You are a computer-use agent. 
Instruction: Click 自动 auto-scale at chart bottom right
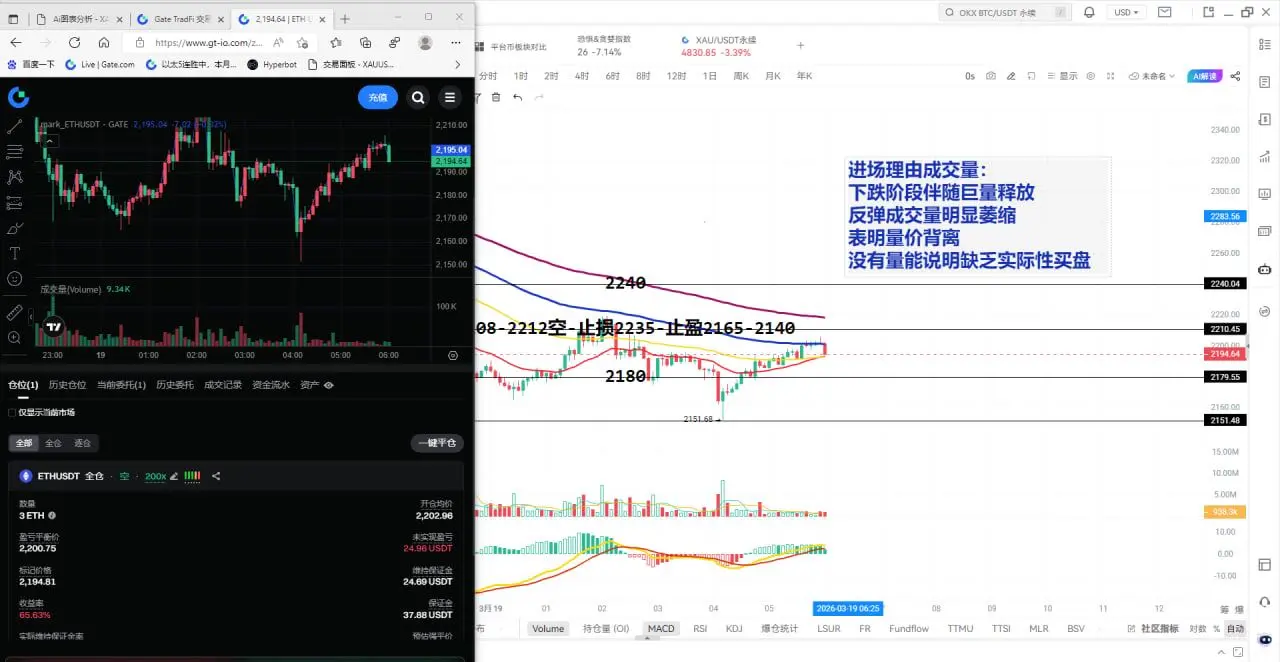[x=1236, y=629]
